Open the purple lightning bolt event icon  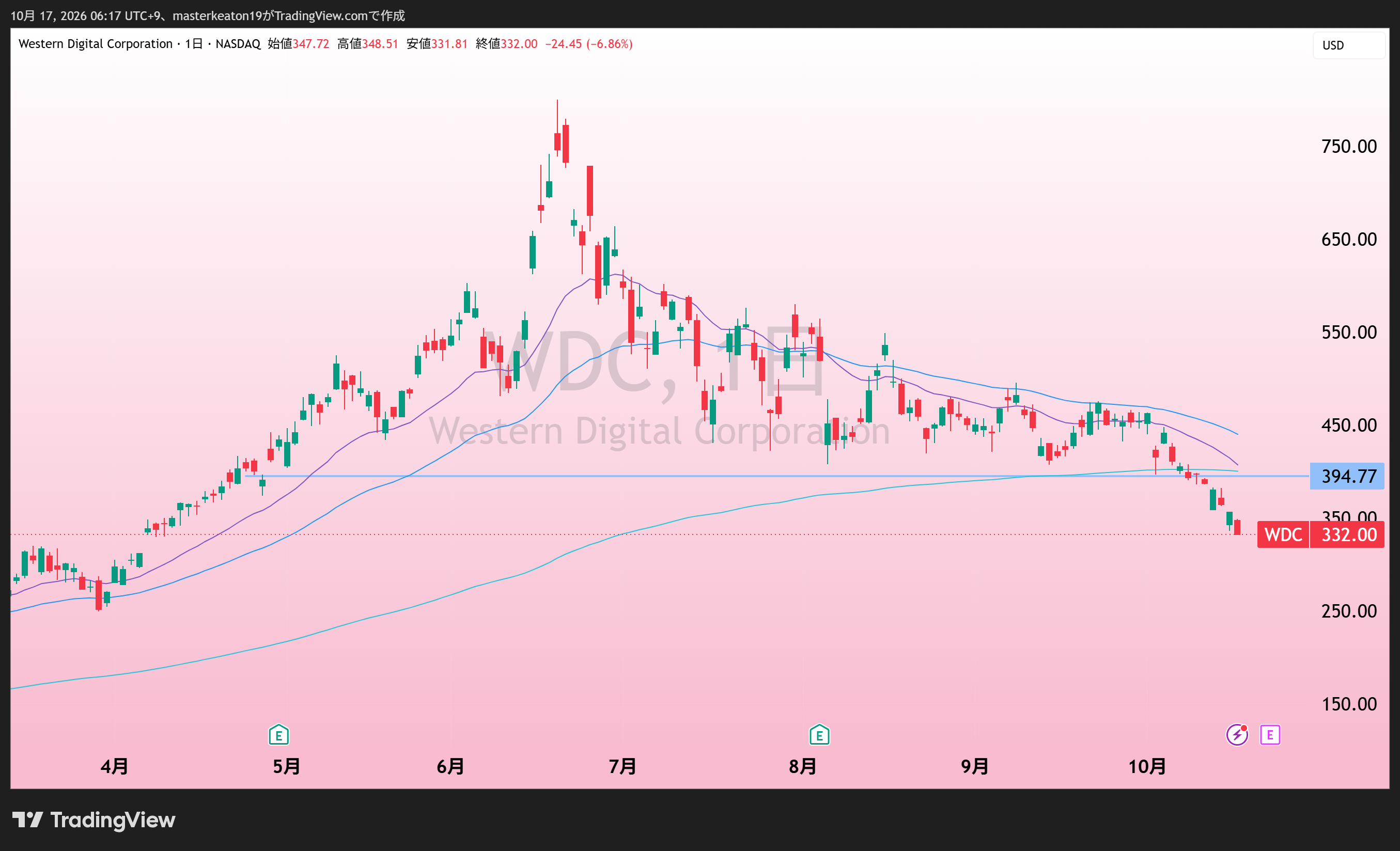[1237, 735]
